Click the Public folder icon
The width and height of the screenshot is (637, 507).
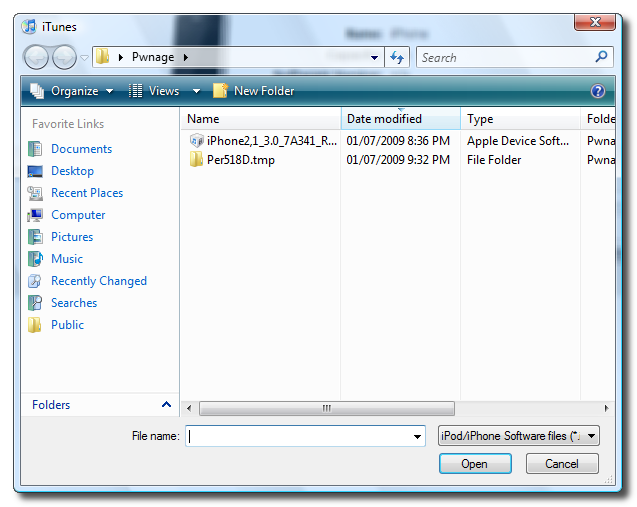point(35,325)
